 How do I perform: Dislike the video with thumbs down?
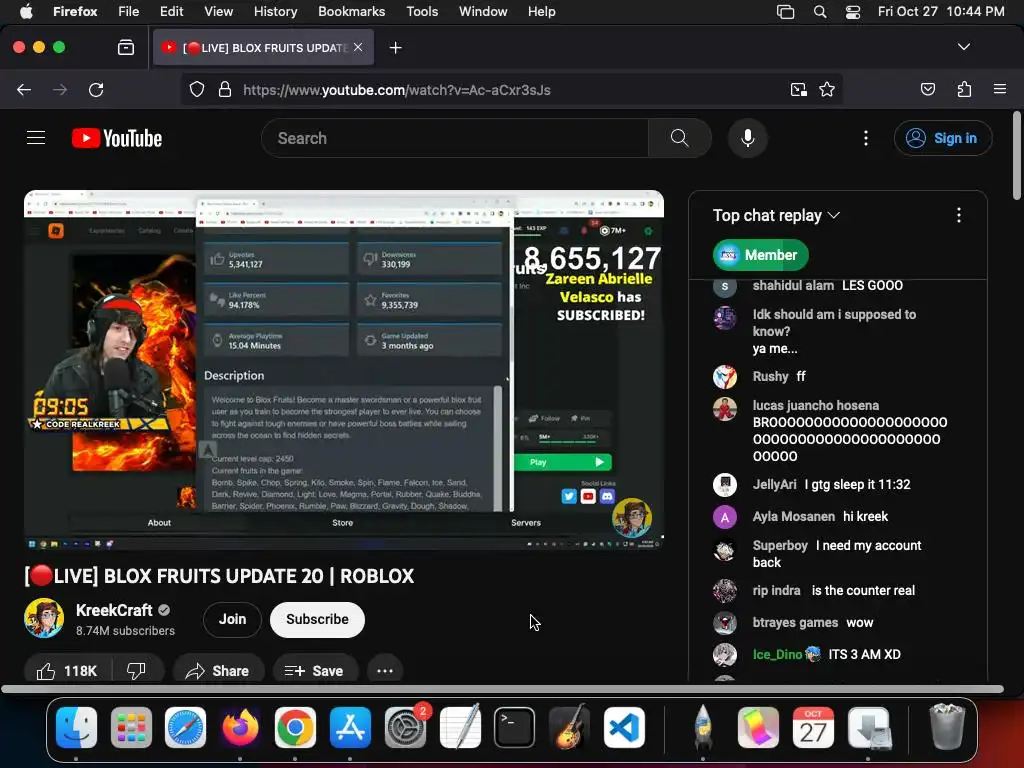click(136, 671)
